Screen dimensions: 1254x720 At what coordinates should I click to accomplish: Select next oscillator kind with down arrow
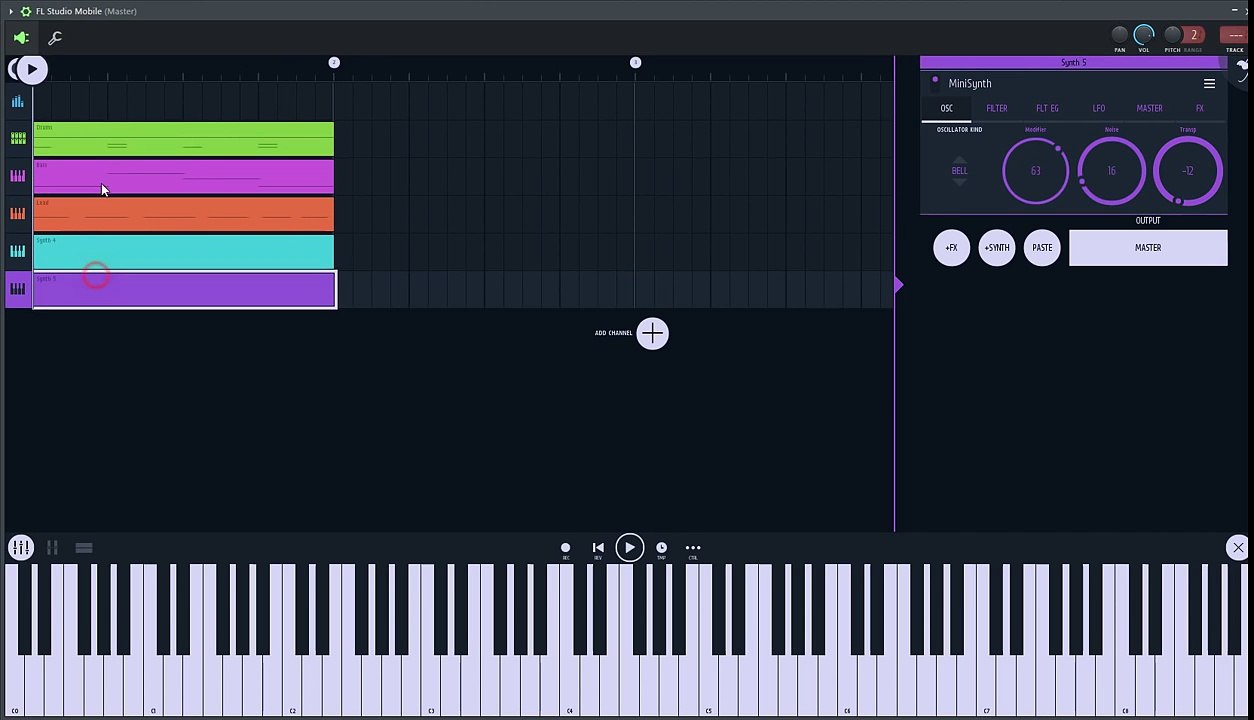point(959,182)
